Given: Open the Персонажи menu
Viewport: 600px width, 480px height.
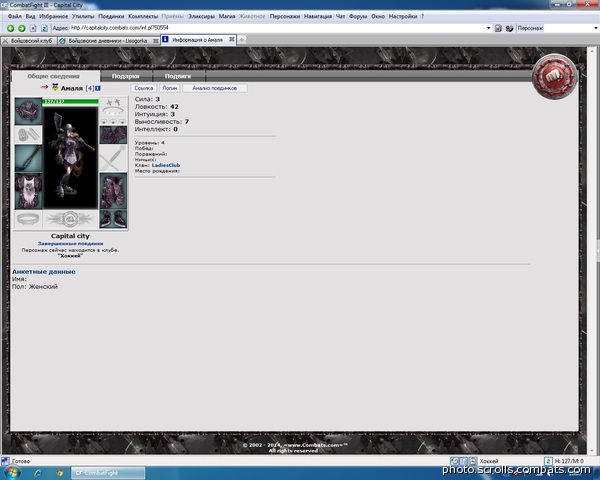Looking at the screenshot, I should [x=285, y=16].
